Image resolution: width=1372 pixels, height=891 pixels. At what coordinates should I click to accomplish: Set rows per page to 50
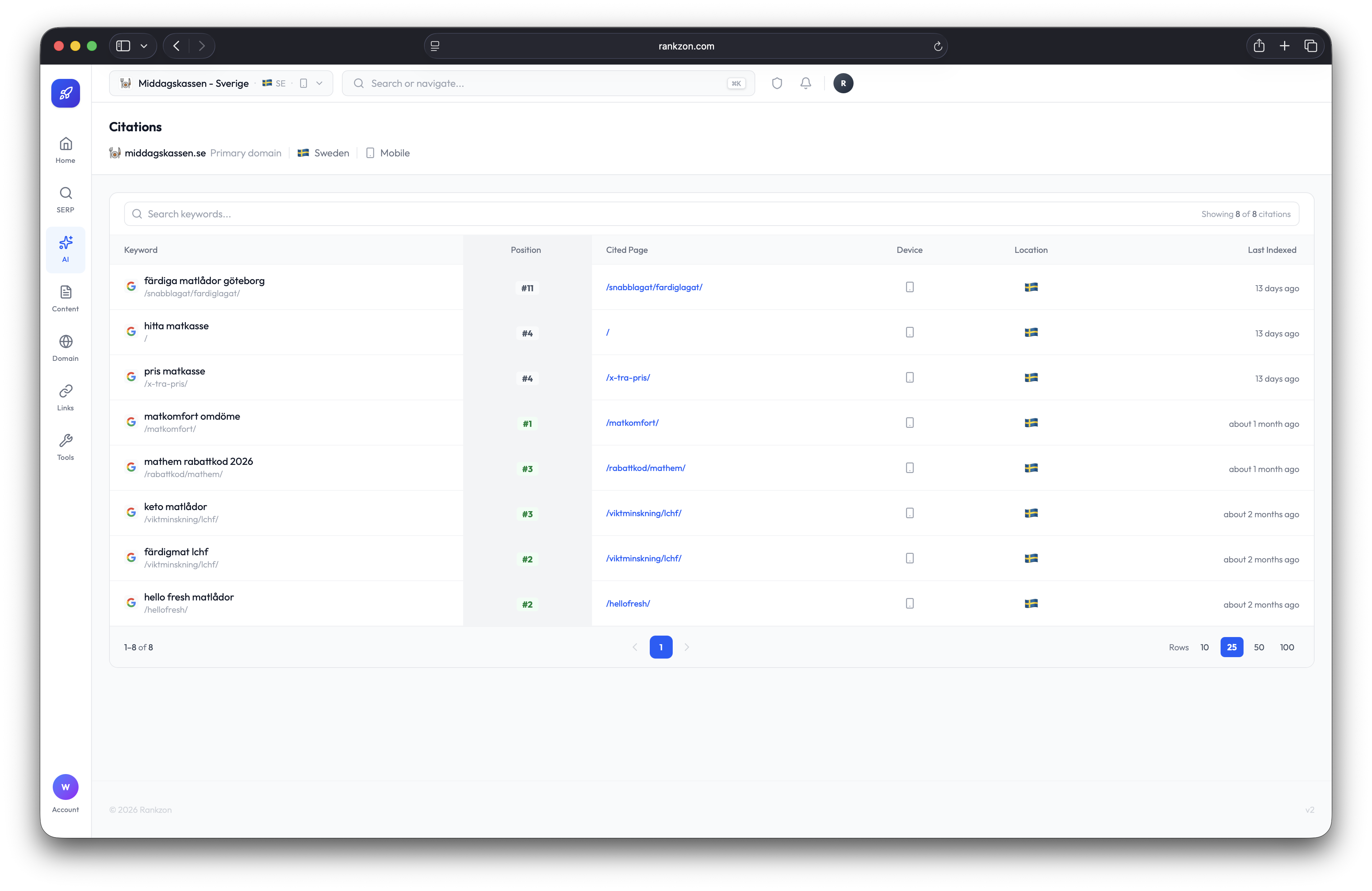(x=1259, y=647)
